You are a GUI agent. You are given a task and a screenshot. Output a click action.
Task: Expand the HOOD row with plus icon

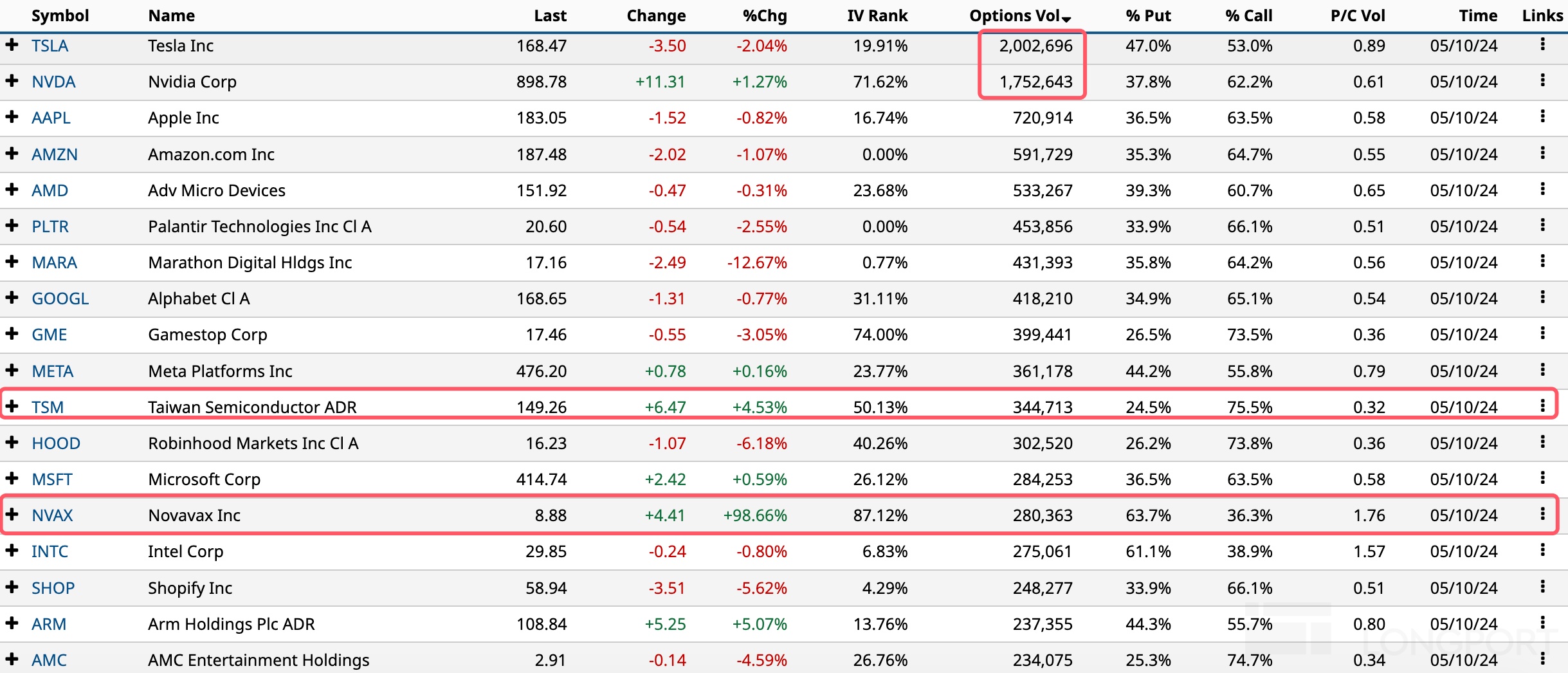coord(12,442)
